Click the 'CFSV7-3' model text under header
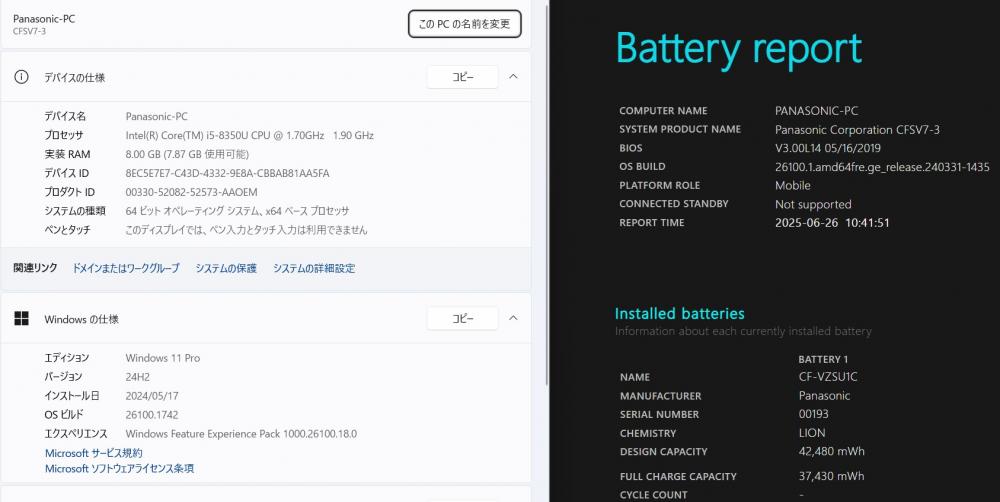This screenshot has height=502, width=1000. (x=29, y=31)
